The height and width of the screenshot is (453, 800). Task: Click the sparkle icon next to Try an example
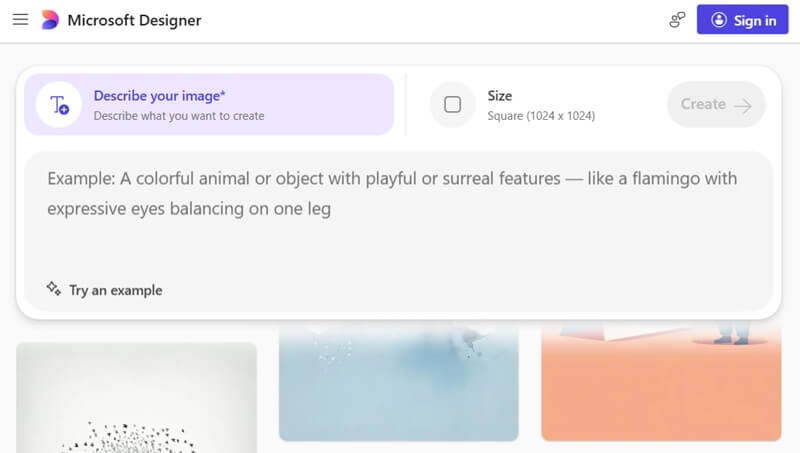[x=54, y=289]
